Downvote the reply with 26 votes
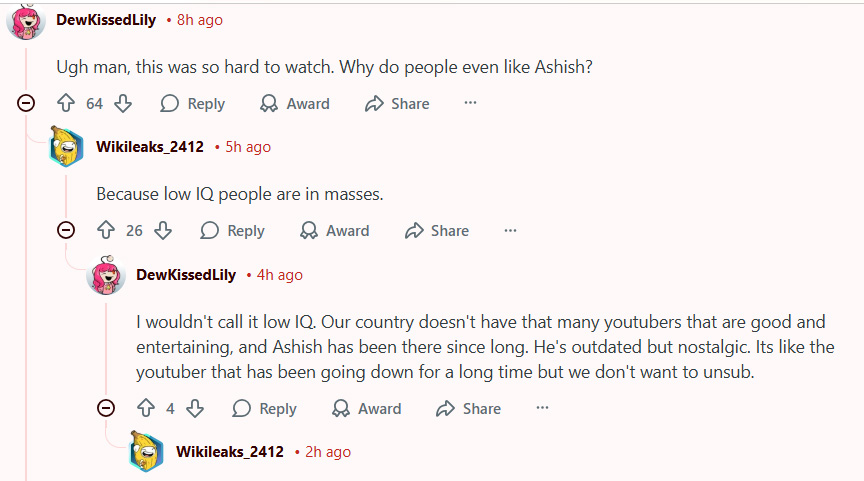 coord(163,230)
